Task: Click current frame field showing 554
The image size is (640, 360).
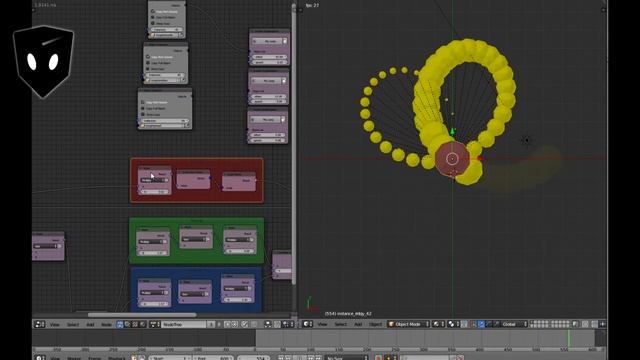Action: 253,358
